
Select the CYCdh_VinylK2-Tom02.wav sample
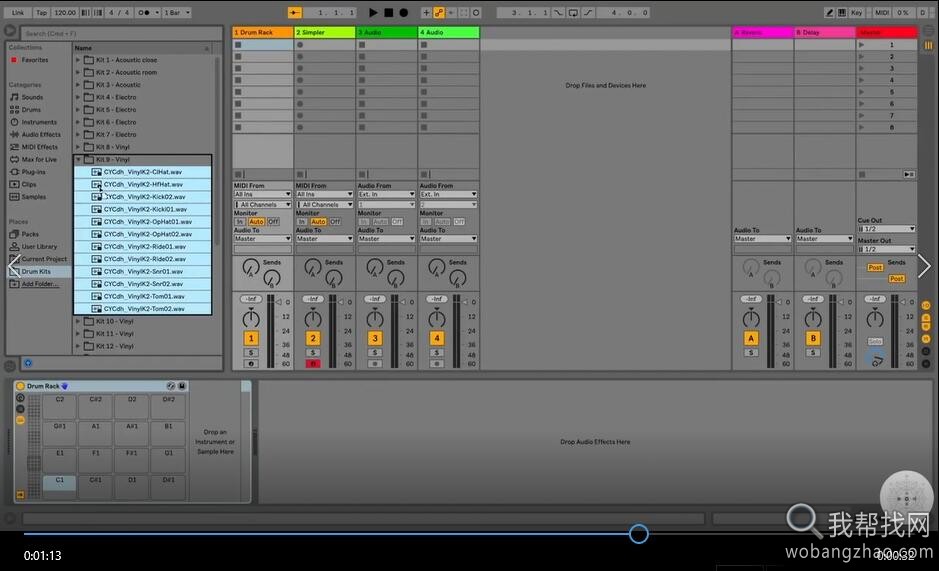143,309
